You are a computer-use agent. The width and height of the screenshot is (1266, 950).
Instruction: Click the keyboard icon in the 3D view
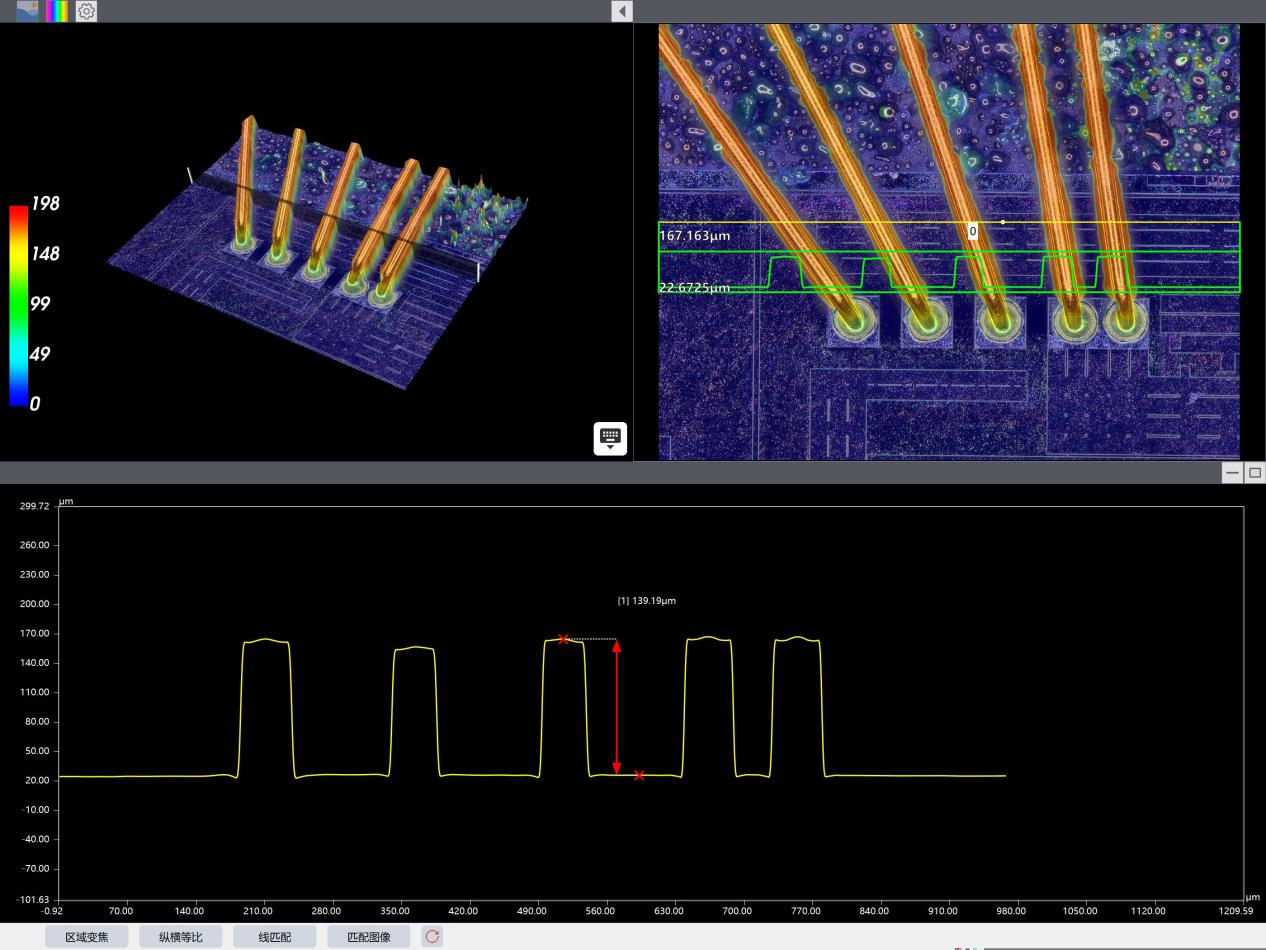[610, 438]
